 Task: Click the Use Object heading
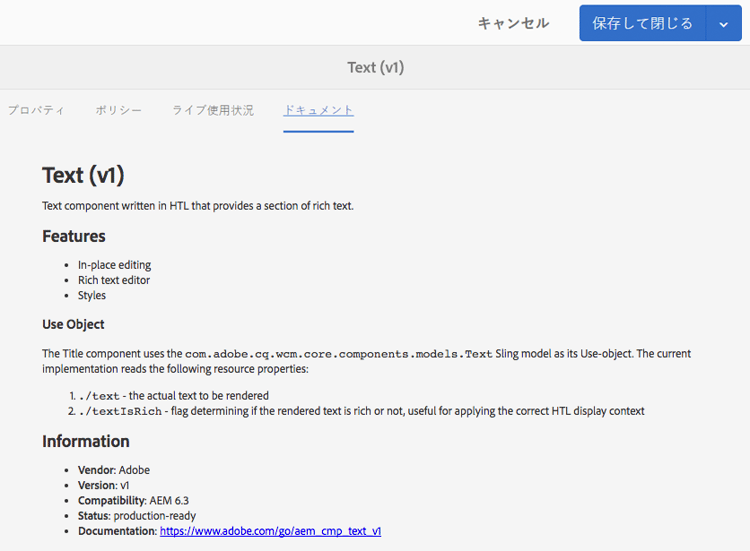pyautogui.click(x=73, y=324)
